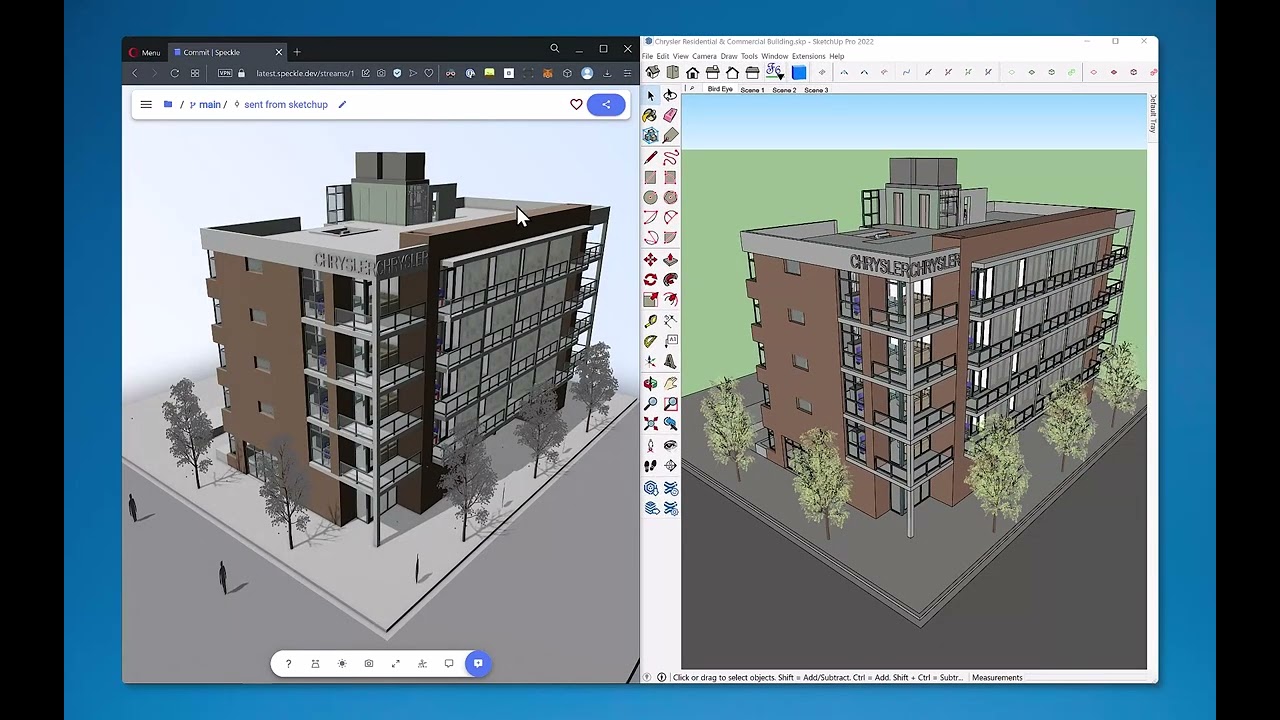Open help in Speckle viewer toolbar
This screenshot has width=1280, height=720.
[x=288, y=663]
